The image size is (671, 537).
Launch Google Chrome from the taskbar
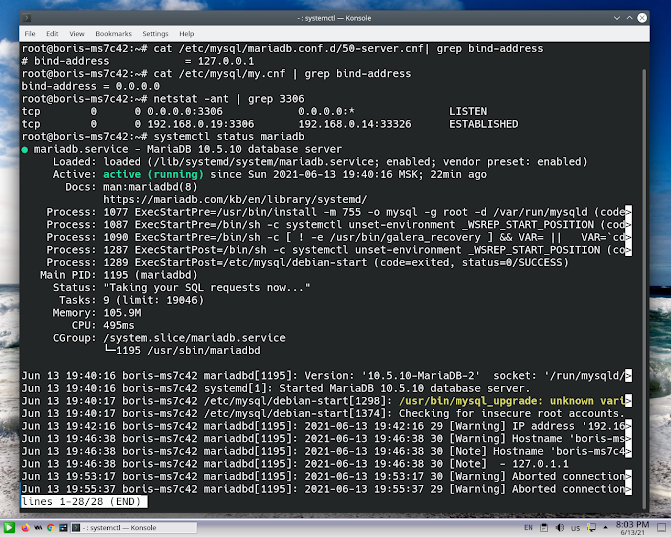coord(50,527)
